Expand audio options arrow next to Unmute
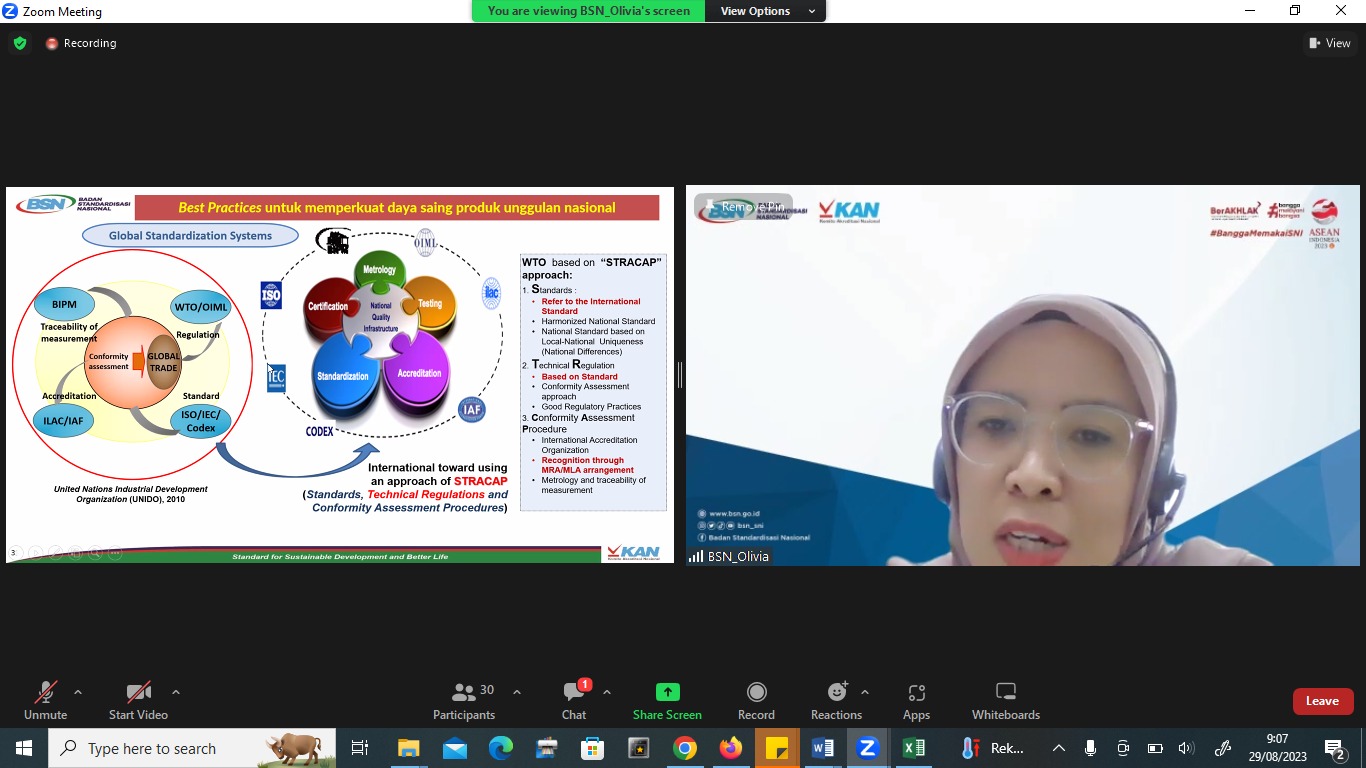The height and width of the screenshot is (768, 1366). point(78,692)
